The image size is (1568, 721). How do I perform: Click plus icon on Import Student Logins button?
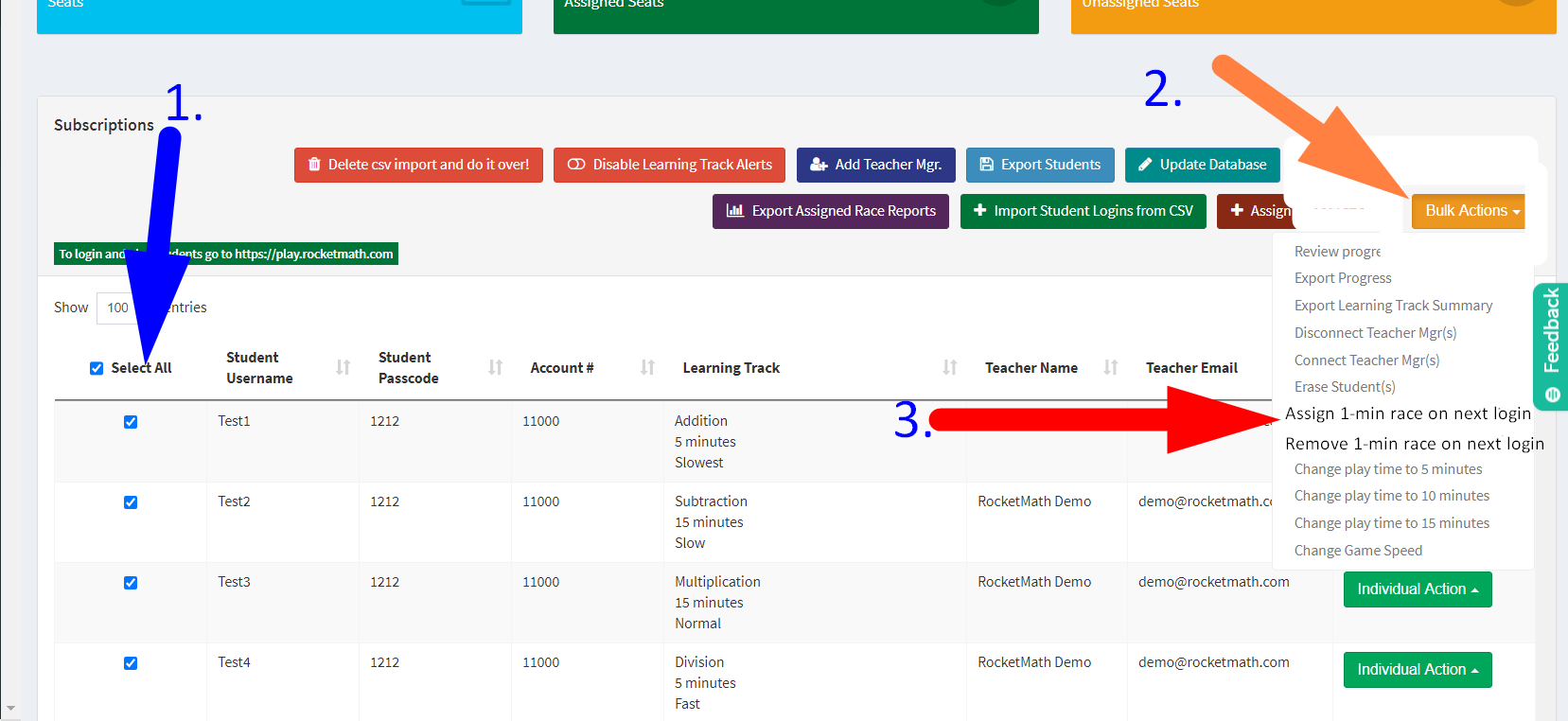coord(979,211)
